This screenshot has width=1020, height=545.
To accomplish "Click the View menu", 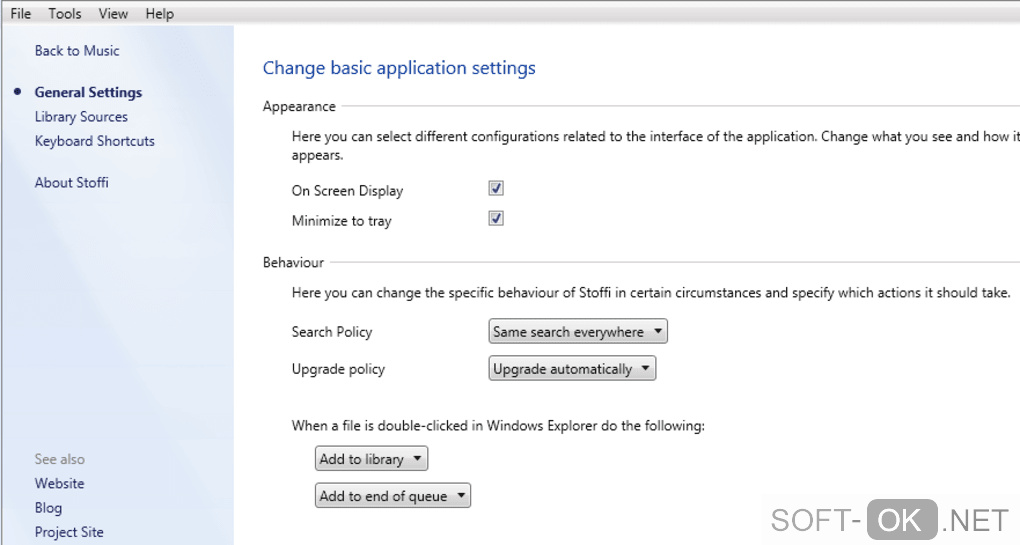I will [x=114, y=13].
